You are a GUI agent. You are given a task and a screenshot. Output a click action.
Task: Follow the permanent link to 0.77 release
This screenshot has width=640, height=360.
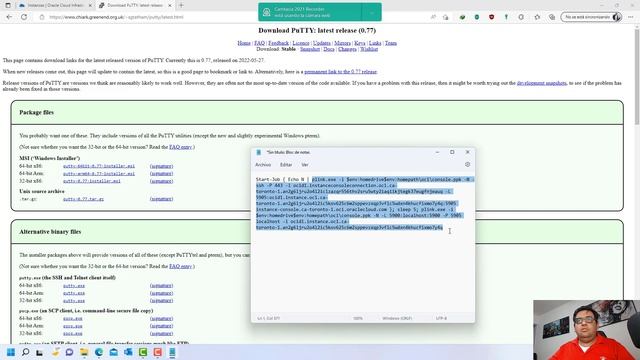pyautogui.click(x=340, y=72)
